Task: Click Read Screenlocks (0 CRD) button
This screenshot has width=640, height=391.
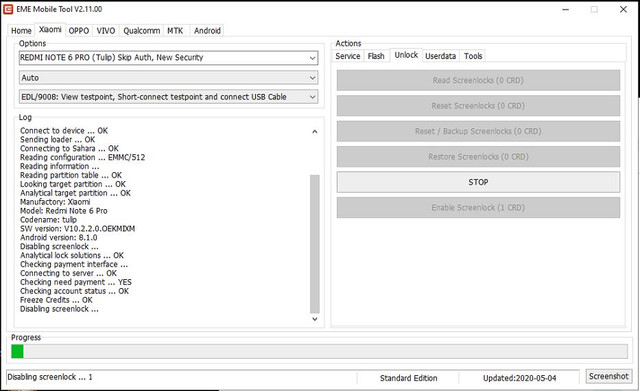Action: 478,80
